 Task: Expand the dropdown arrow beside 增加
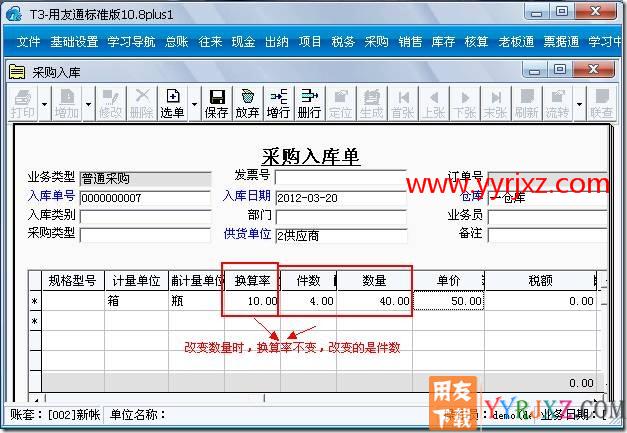tap(88, 103)
